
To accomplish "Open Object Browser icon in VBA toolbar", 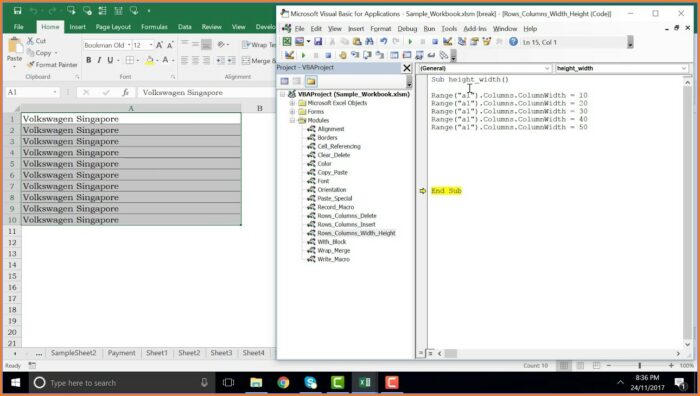I will (487, 42).
